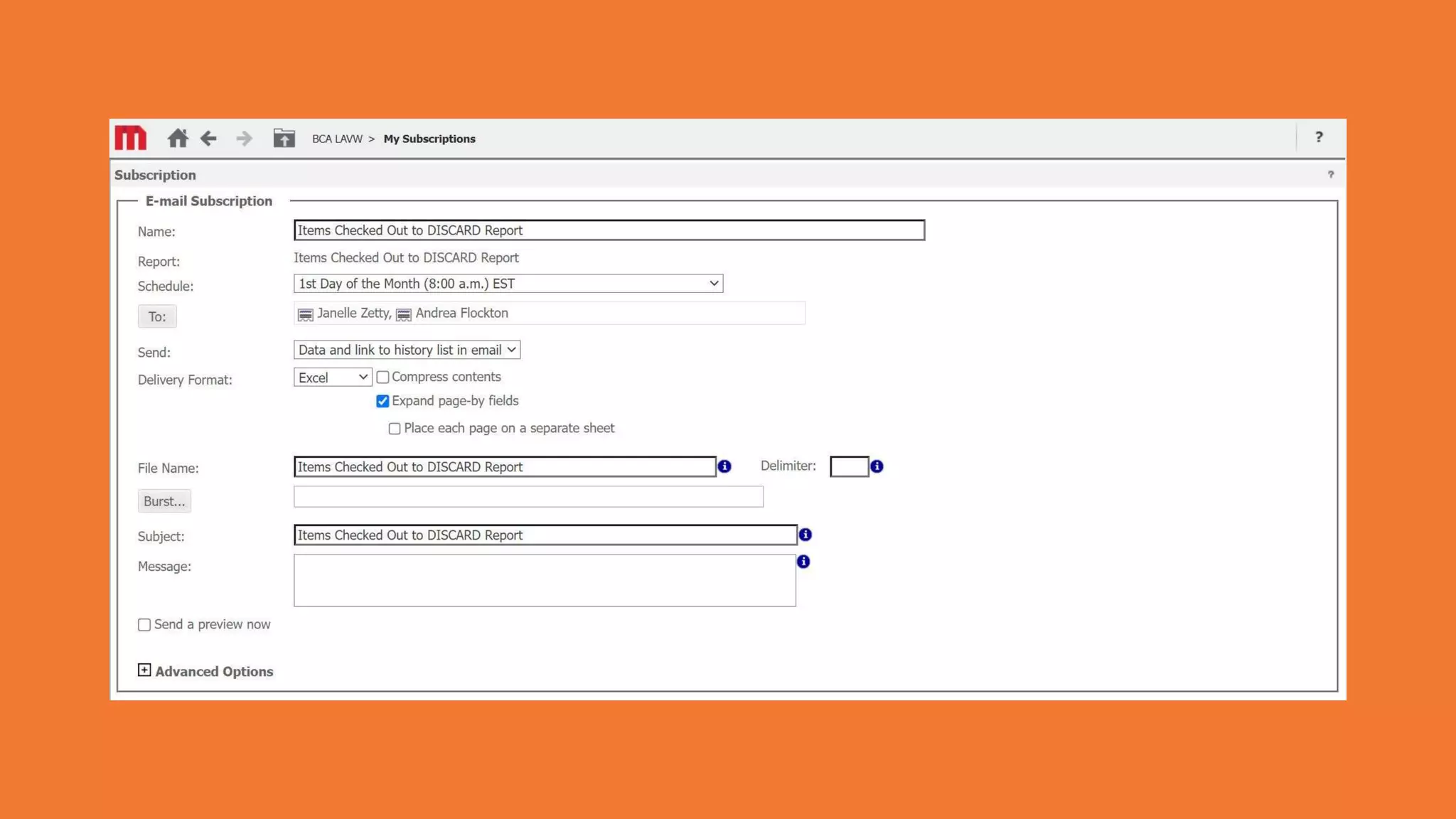Check Send a preview now
1456x819 pixels.
pyautogui.click(x=144, y=625)
